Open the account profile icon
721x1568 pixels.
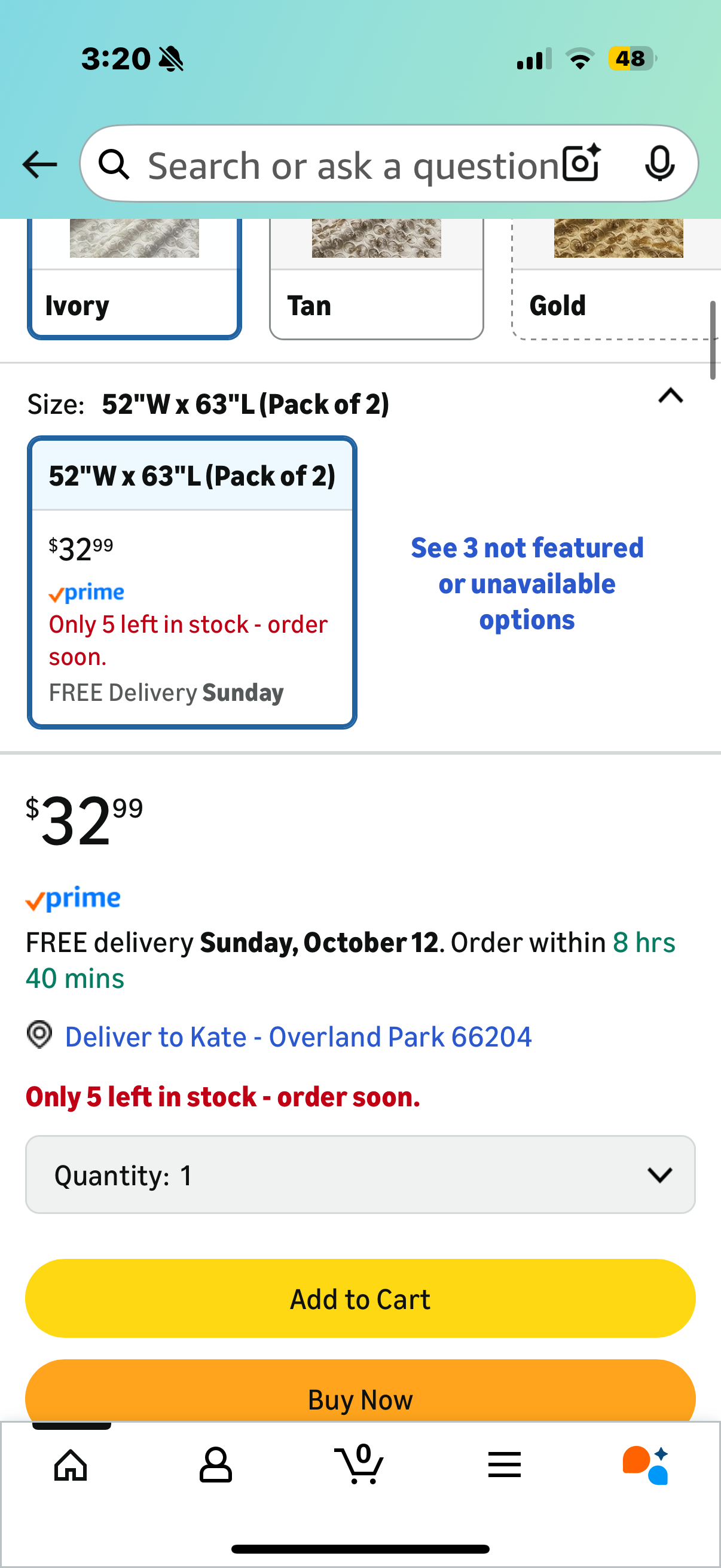[x=215, y=1465]
